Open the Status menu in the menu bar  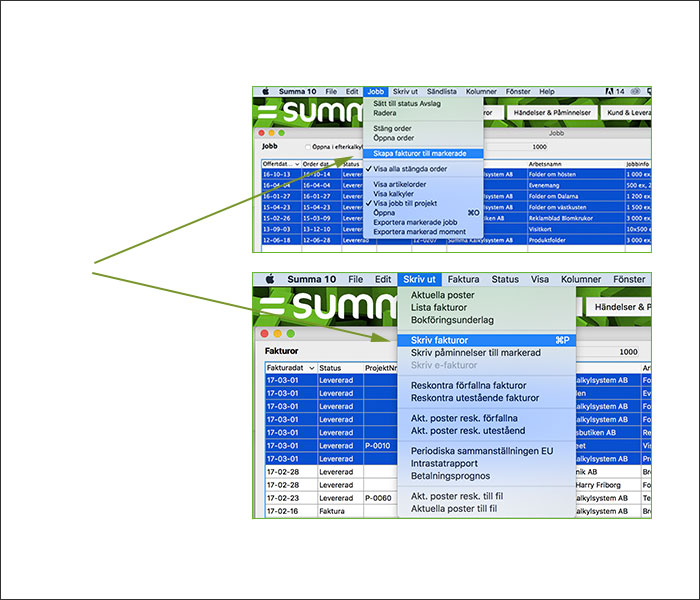[505, 279]
